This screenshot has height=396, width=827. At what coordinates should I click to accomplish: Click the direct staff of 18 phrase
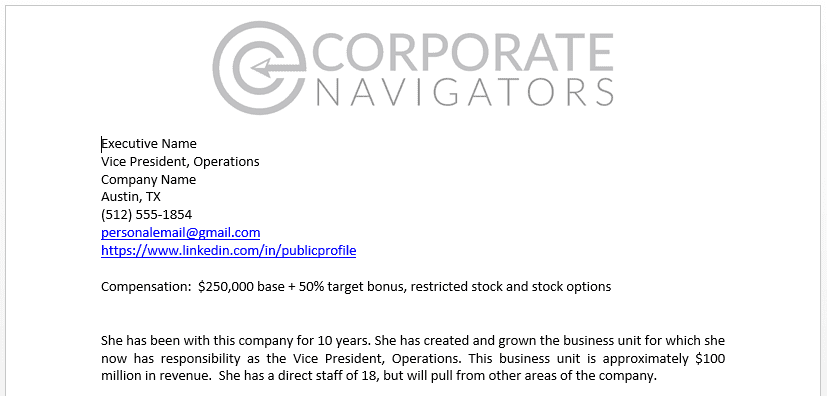[x=323, y=376]
